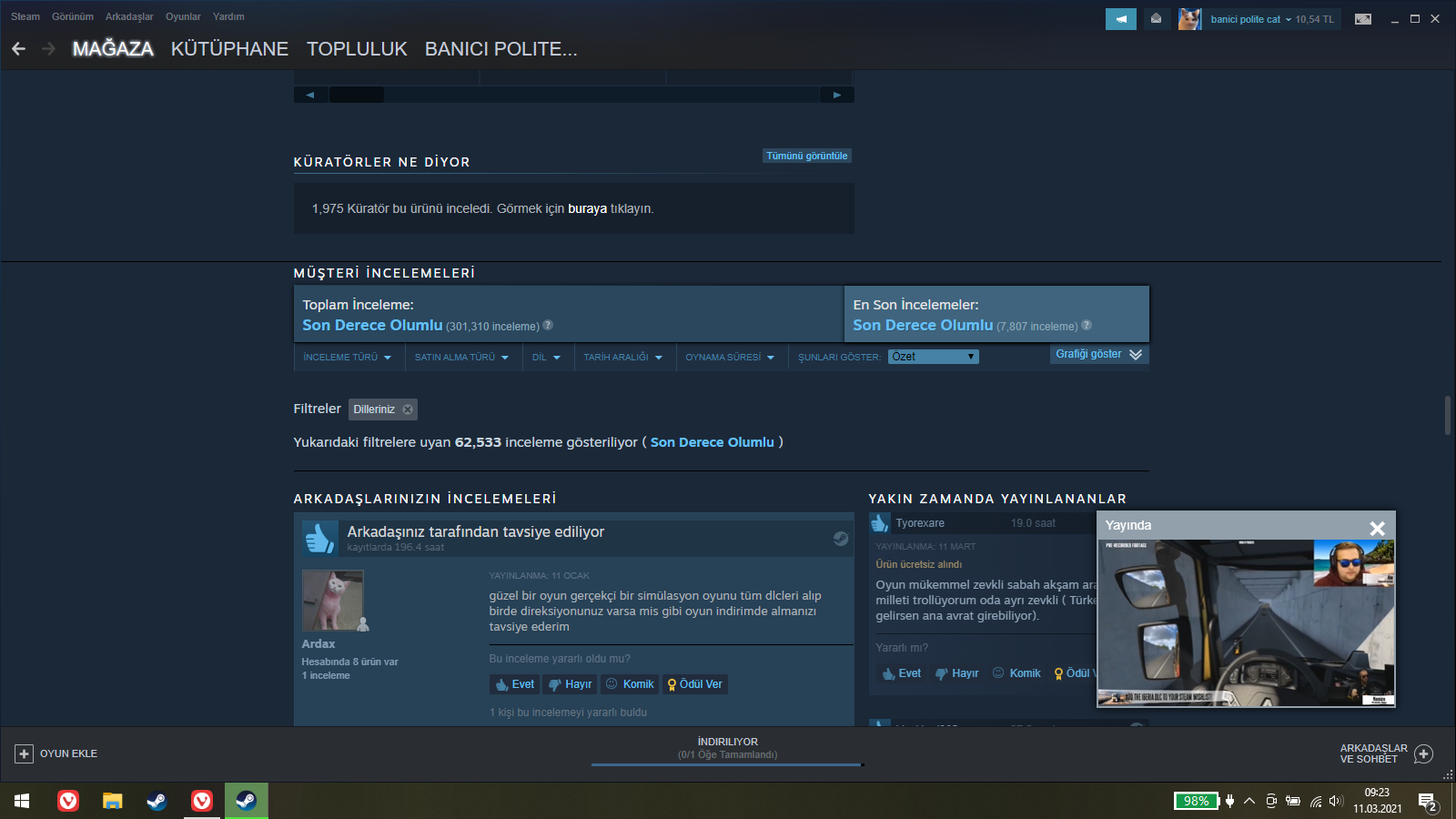Viewport: 1456px width, 819px height.
Task: Click the left arrow of the media scroller
Action: click(x=310, y=95)
